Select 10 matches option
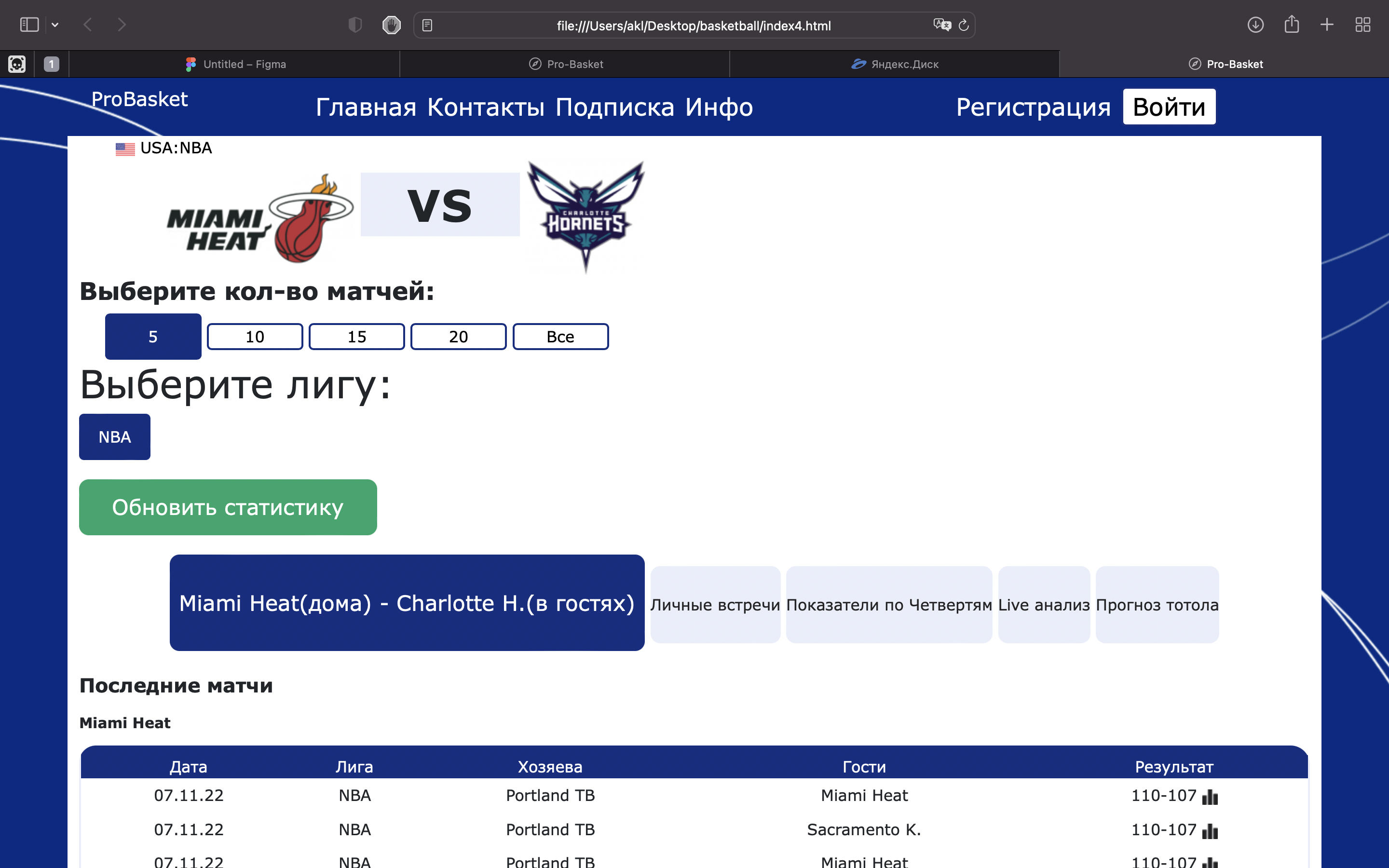The image size is (1389, 868). tap(255, 337)
